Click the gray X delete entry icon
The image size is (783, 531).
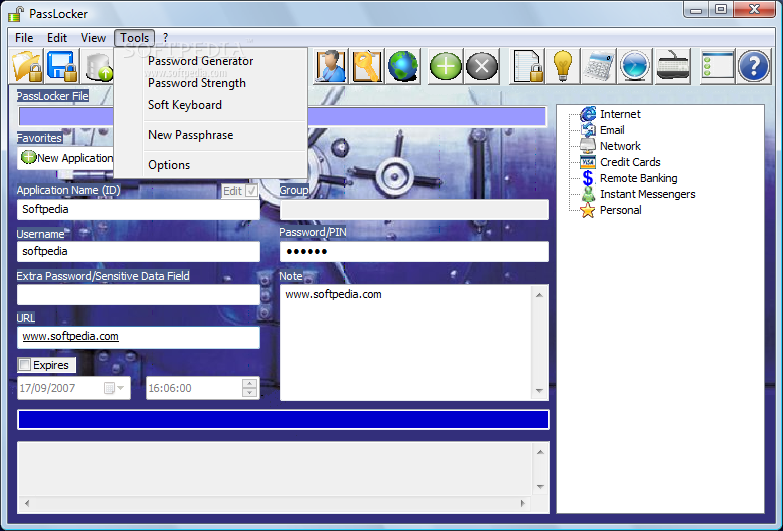482,66
